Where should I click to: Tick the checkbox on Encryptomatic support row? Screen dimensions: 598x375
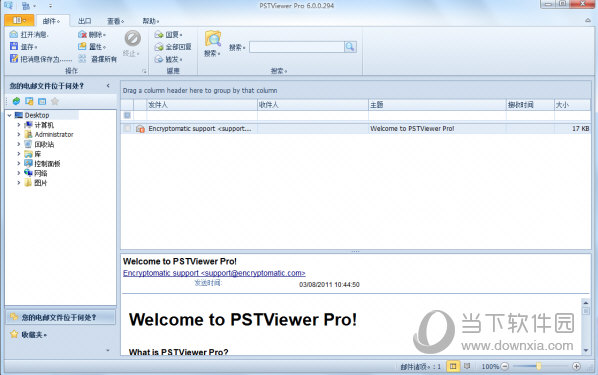point(127,129)
